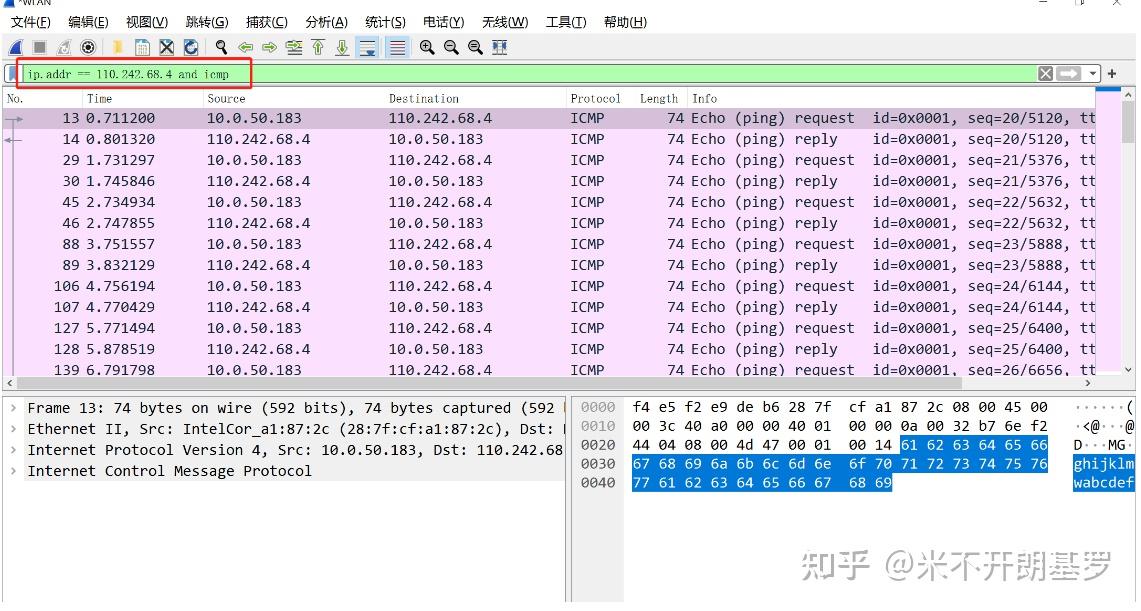Toggle go to packet entry field
The width and height of the screenshot is (1141, 611).
(x=293, y=47)
